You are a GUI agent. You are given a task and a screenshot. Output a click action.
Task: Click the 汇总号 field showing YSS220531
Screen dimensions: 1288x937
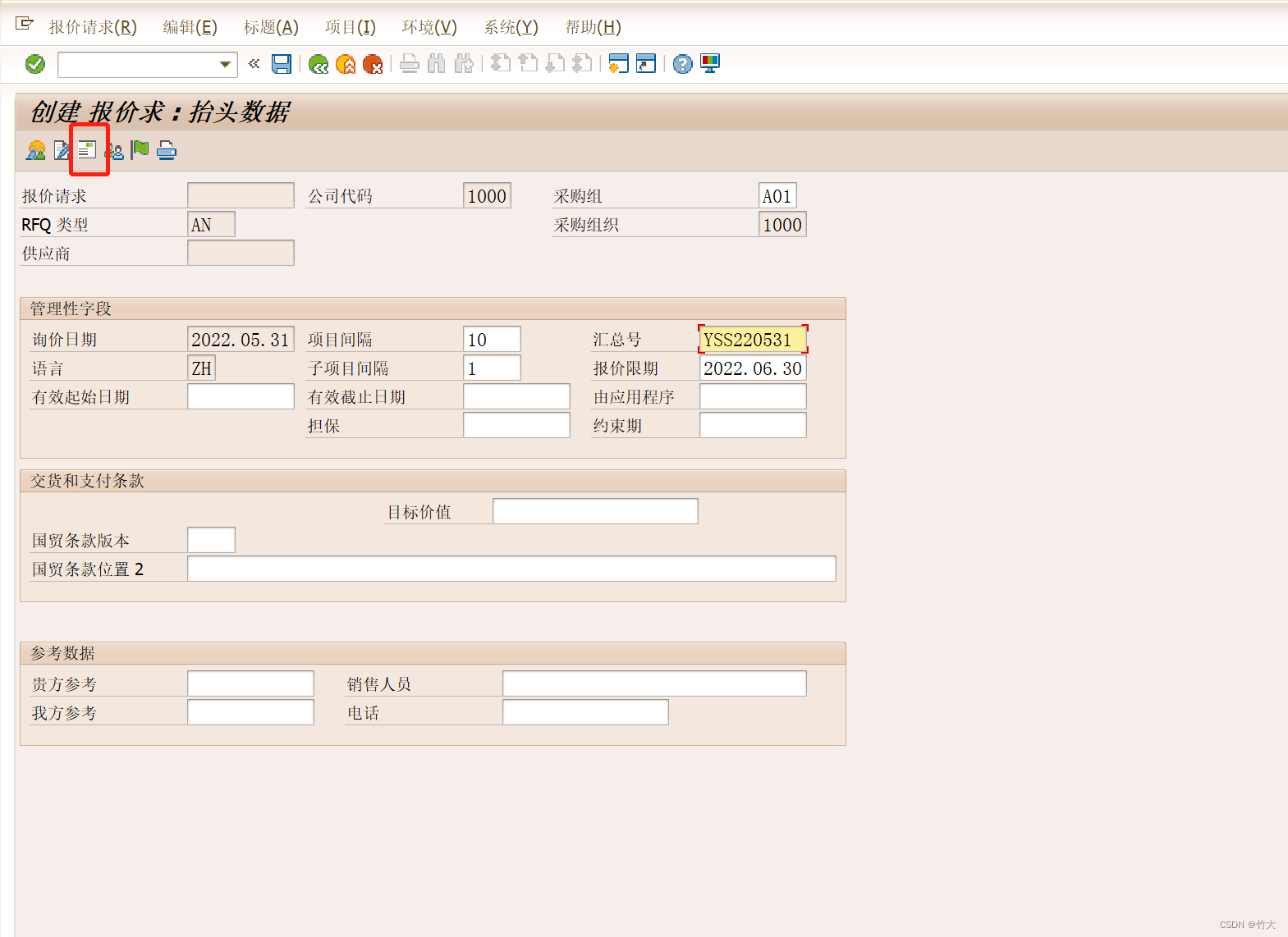[x=753, y=340]
